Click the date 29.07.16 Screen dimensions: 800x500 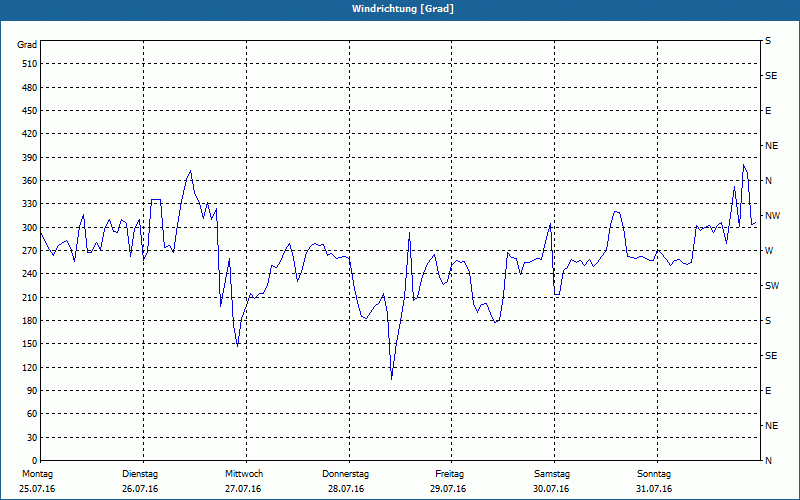(x=448, y=489)
